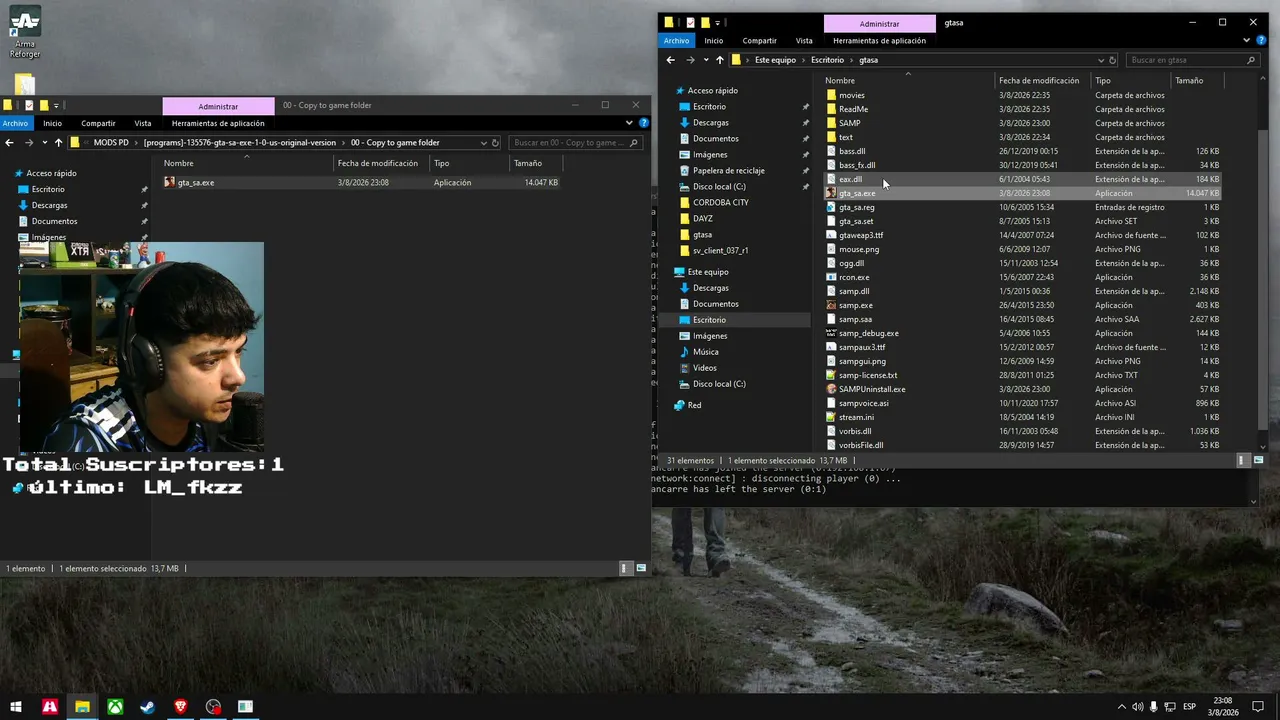
Task: Open the Xbox app on the taskbar
Action: (x=115, y=707)
